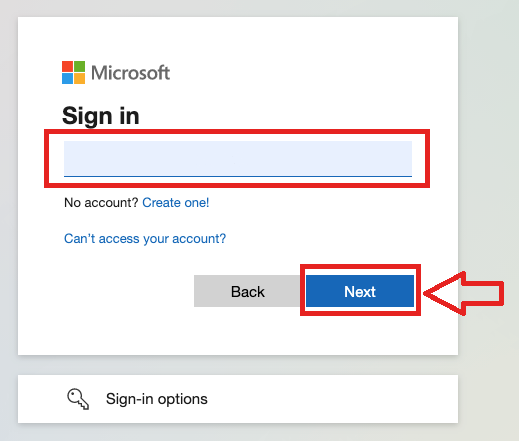
Task: Click the blue square of the Microsoft logo
Action: tap(67, 78)
